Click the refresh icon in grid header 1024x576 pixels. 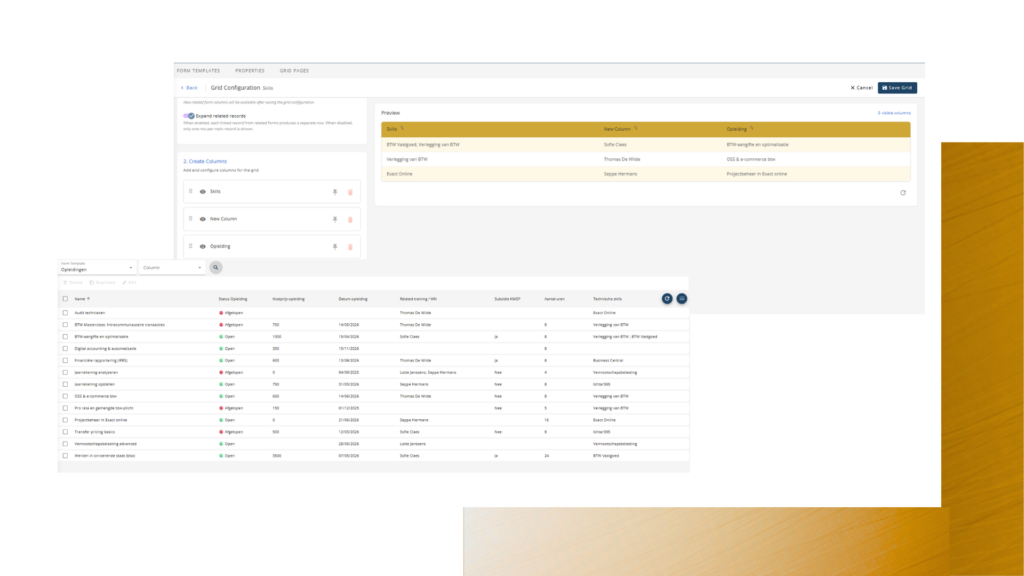pyautogui.click(x=667, y=298)
